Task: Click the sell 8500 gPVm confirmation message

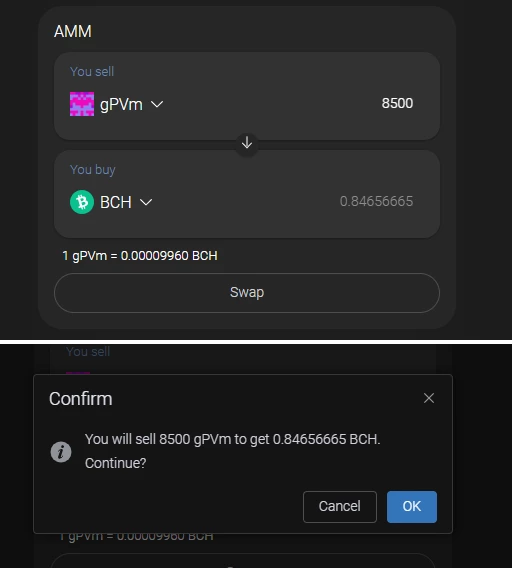Action: [x=233, y=451]
